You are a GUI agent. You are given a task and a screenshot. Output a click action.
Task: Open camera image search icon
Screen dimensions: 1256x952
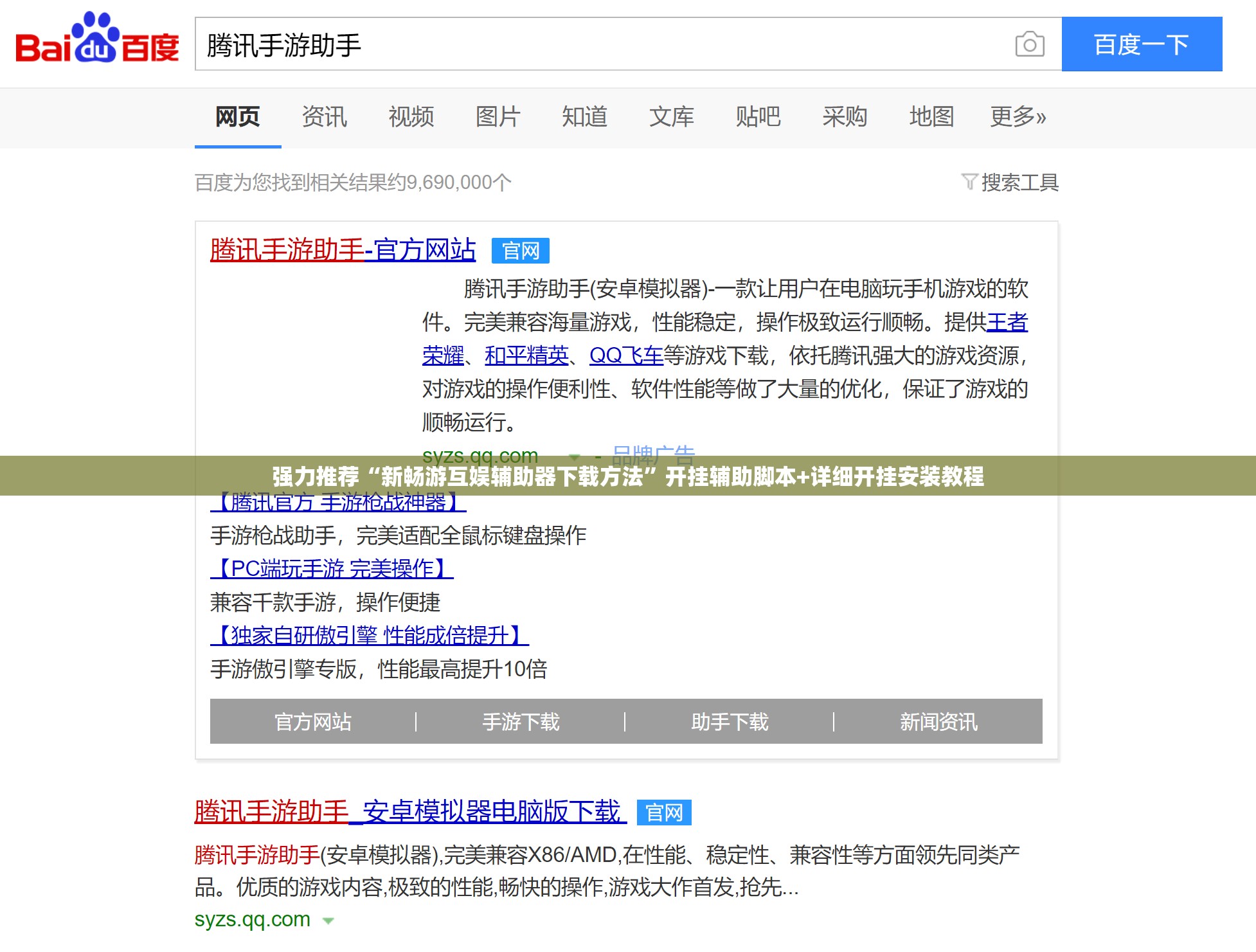pyautogui.click(x=1030, y=44)
